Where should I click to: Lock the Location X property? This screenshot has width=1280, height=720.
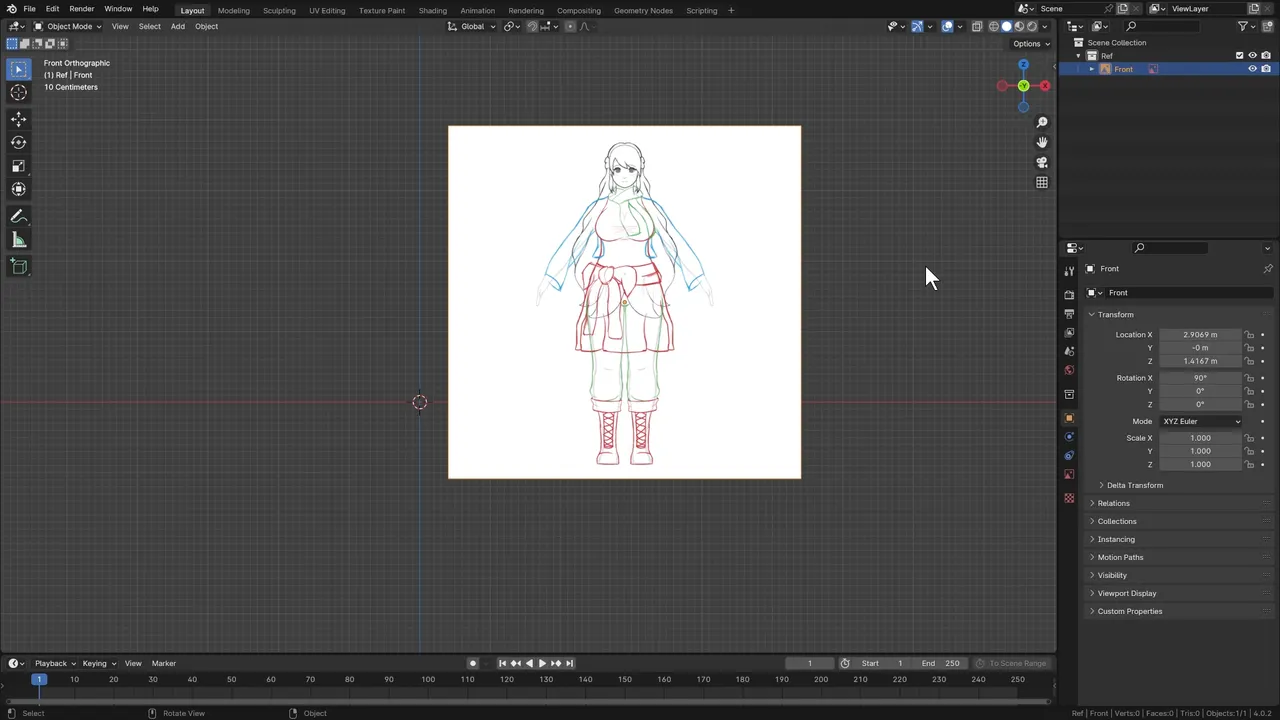tap(1249, 335)
